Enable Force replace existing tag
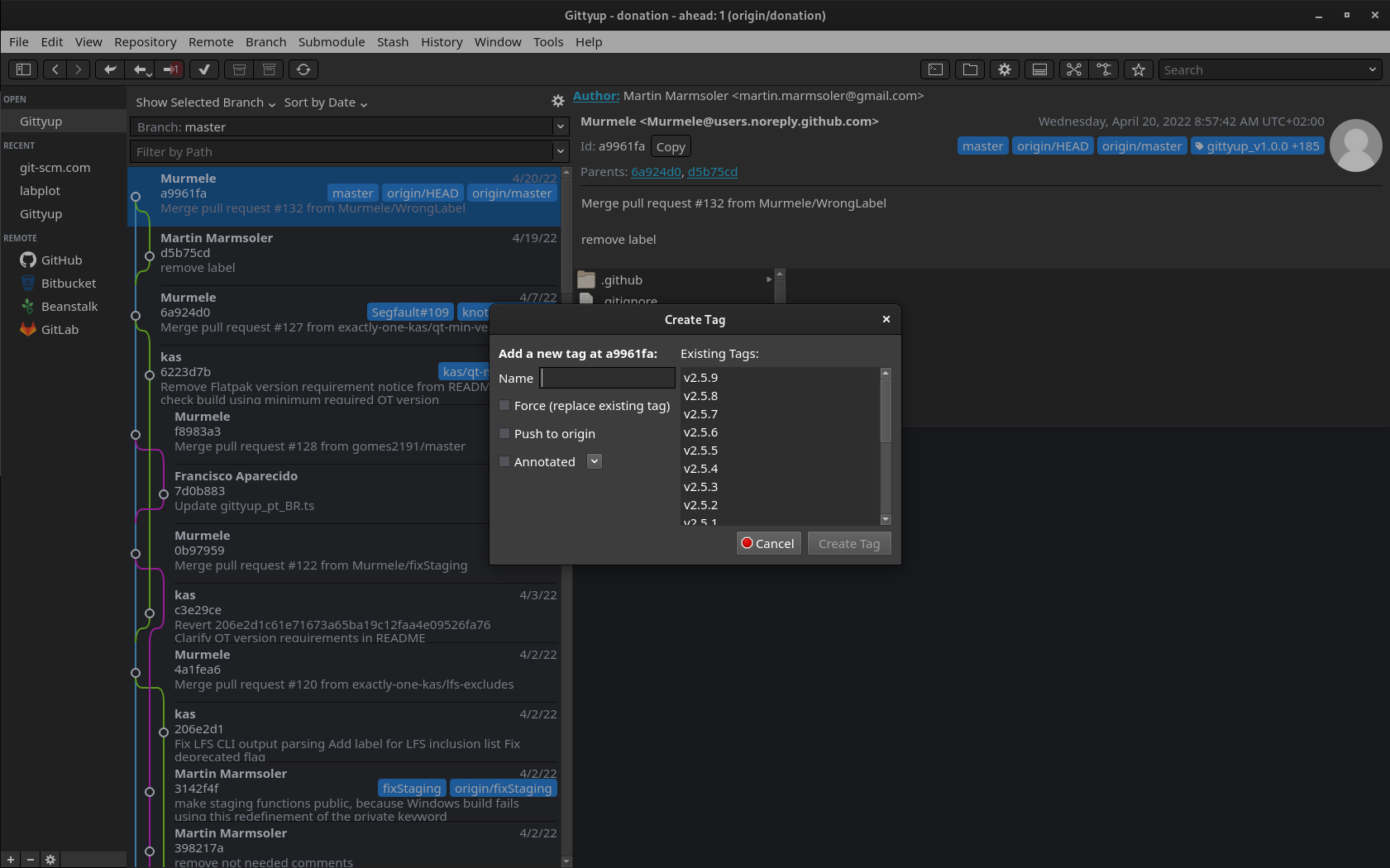Viewport: 1390px width, 868px height. tap(504, 405)
